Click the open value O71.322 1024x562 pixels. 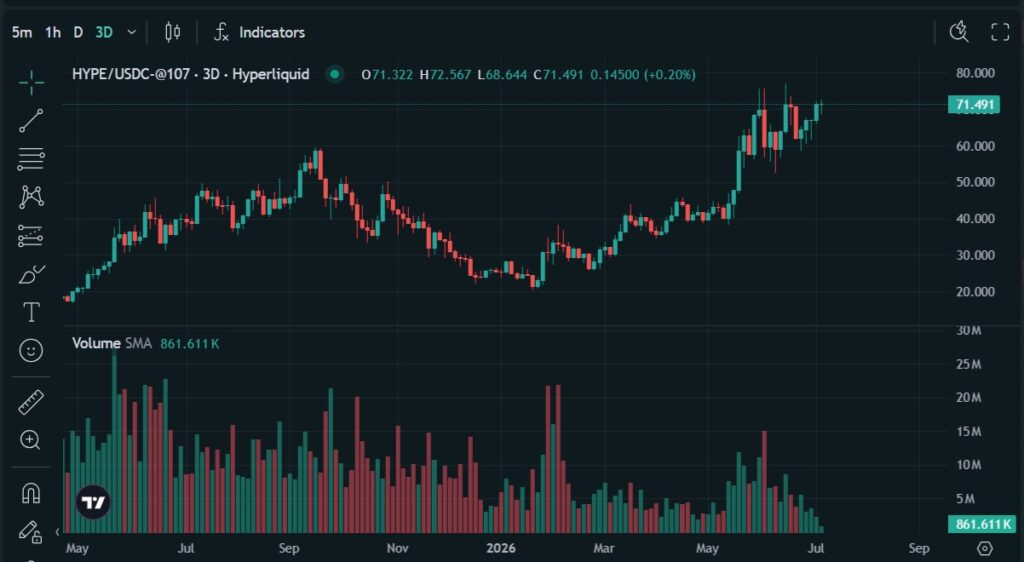387,74
